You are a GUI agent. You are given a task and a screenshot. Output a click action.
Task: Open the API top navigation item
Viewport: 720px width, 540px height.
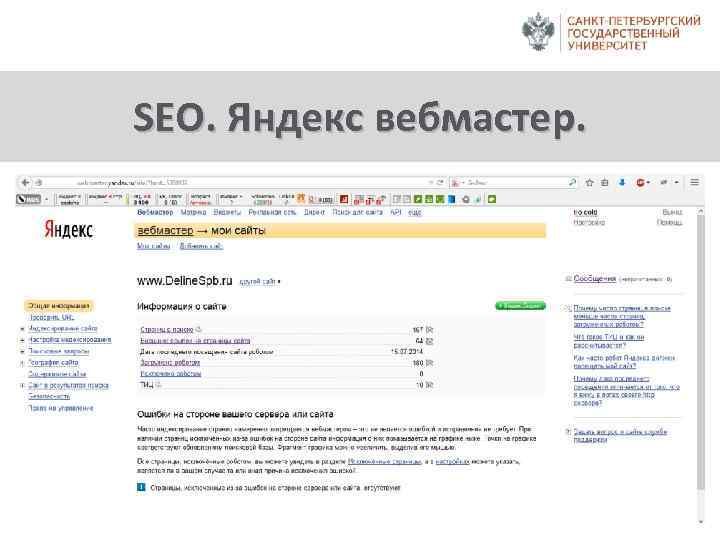click(395, 212)
